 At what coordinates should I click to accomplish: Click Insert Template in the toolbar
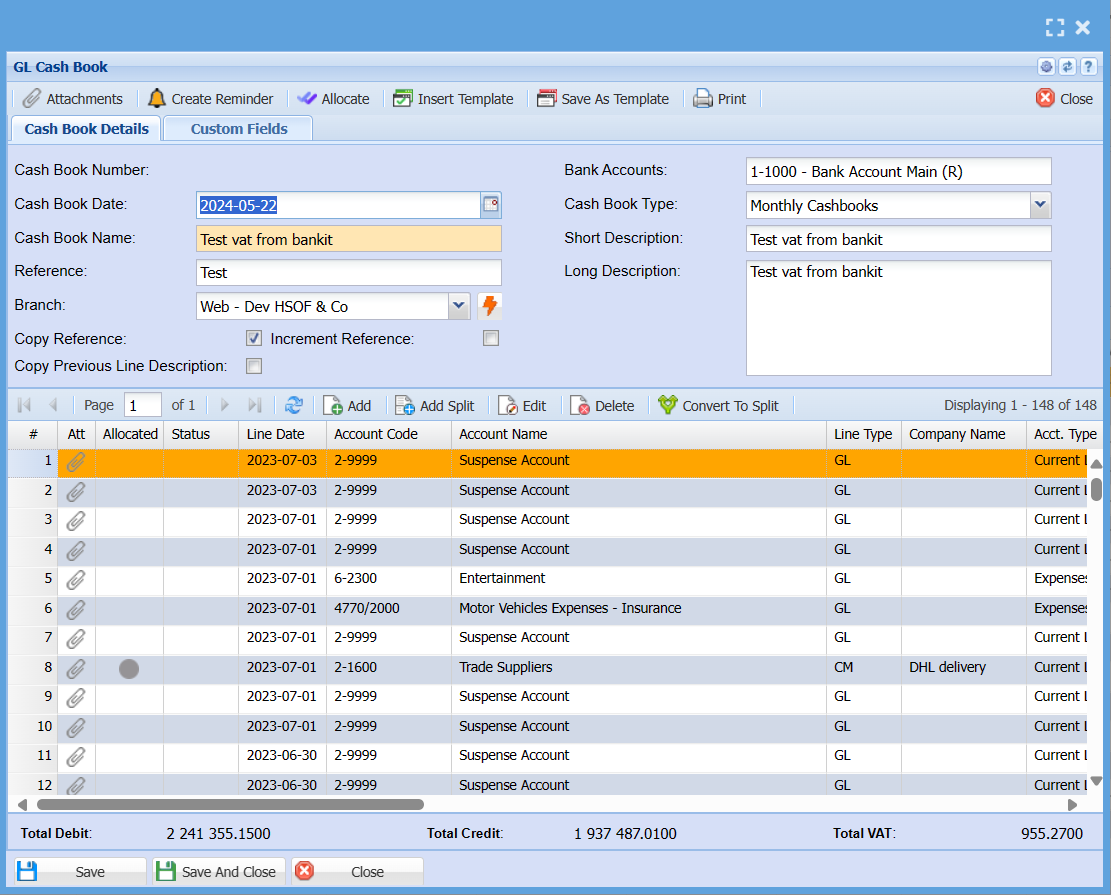tap(453, 99)
